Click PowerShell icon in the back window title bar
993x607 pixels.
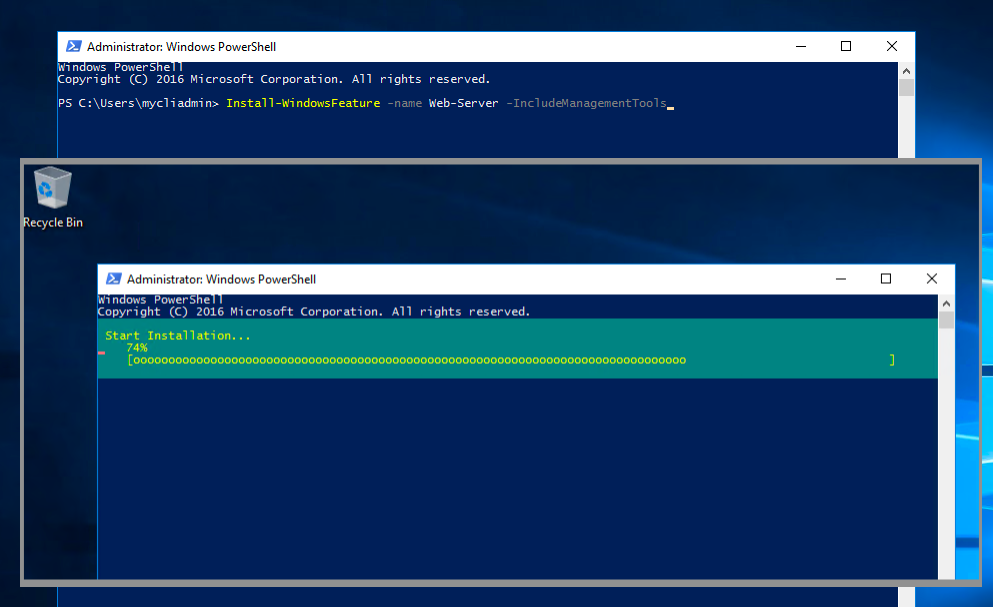(74, 46)
